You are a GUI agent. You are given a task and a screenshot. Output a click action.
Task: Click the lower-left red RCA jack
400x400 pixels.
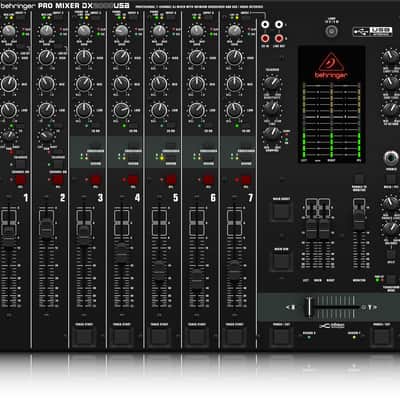click(x=265, y=38)
